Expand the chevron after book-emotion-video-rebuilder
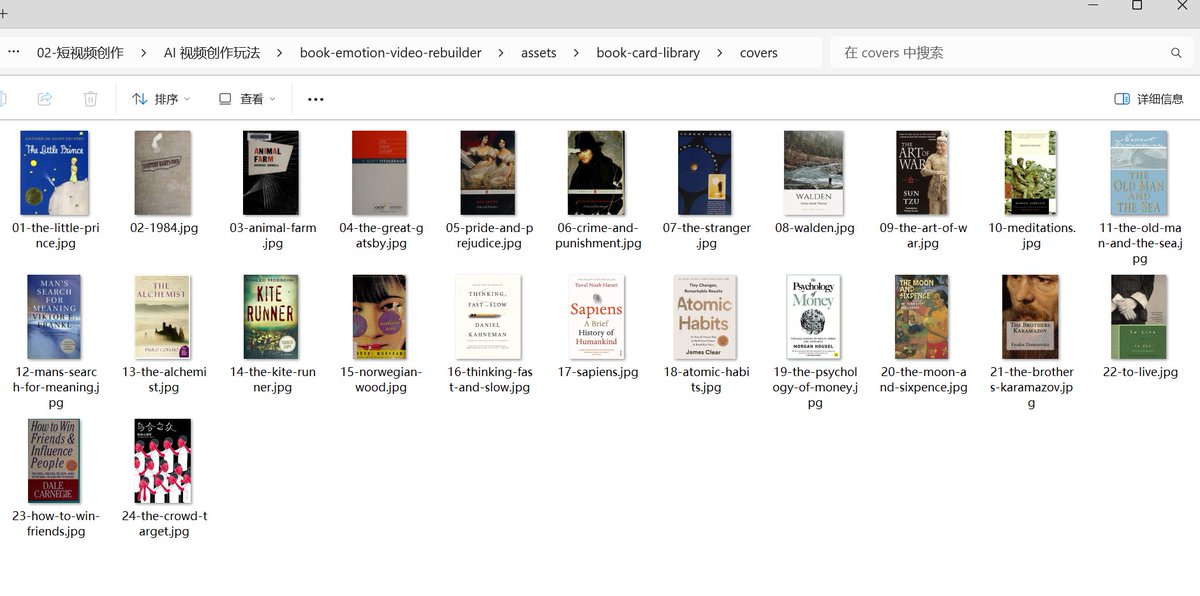Screen dimensions: 1200x596 [501, 53]
